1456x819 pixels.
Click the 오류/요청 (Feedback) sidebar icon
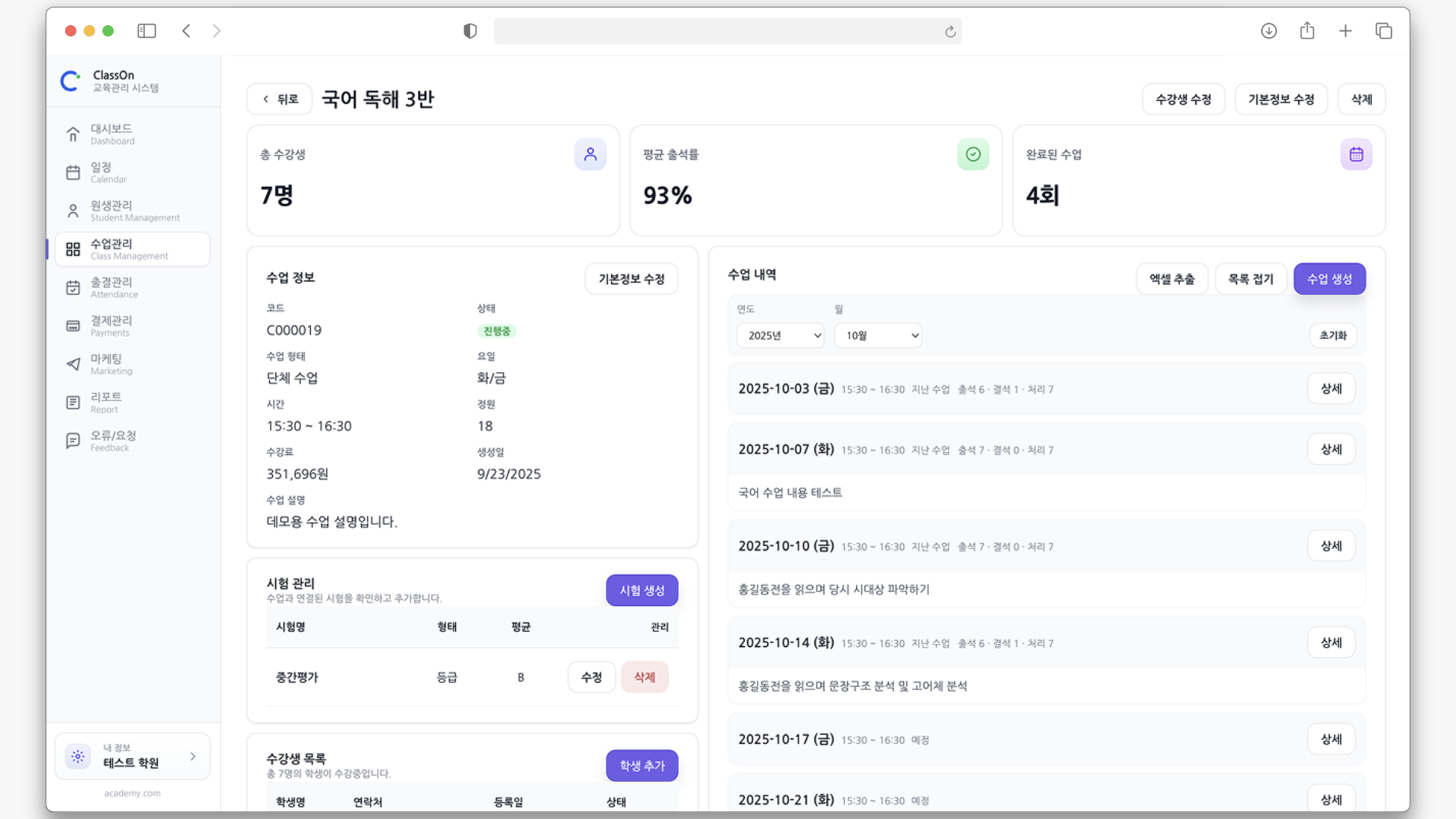tap(73, 441)
